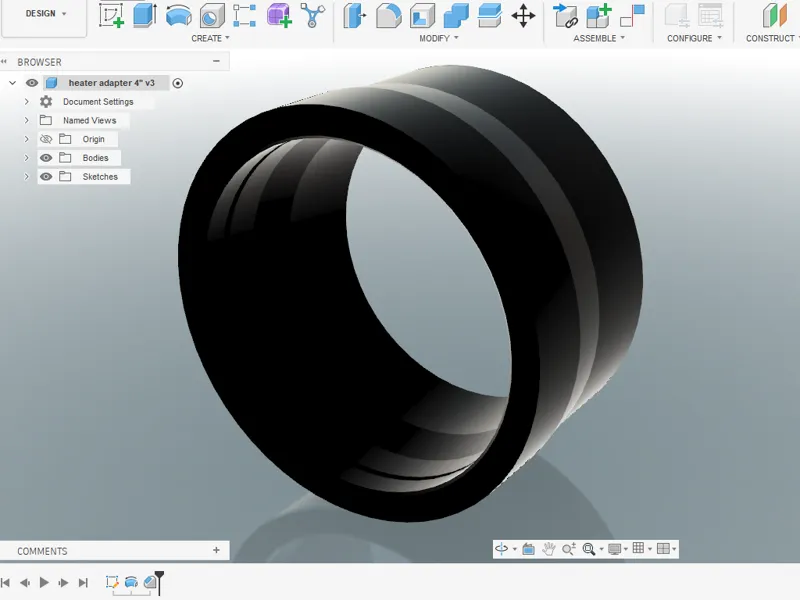
Task: Select the heater adapter 4" v3 component
Action: click(x=111, y=83)
